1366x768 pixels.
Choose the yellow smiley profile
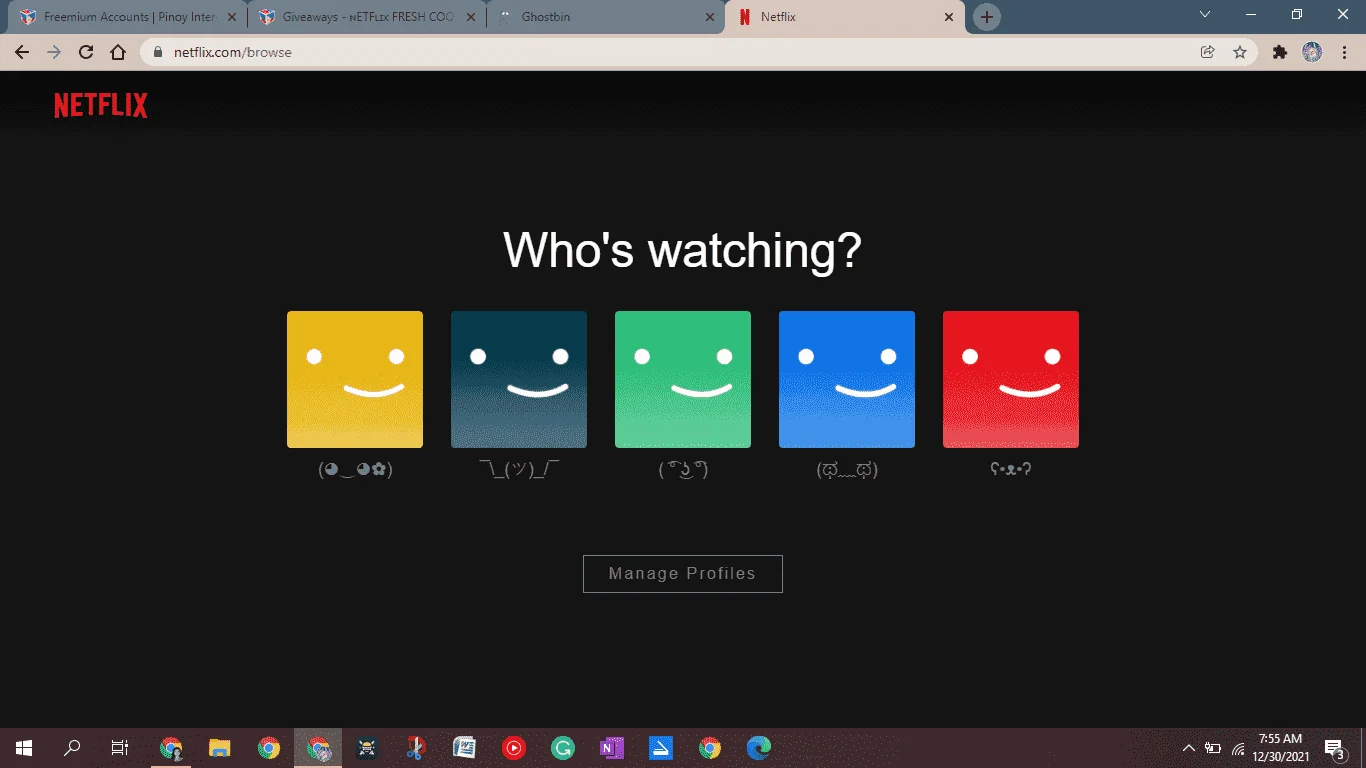point(355,379)
